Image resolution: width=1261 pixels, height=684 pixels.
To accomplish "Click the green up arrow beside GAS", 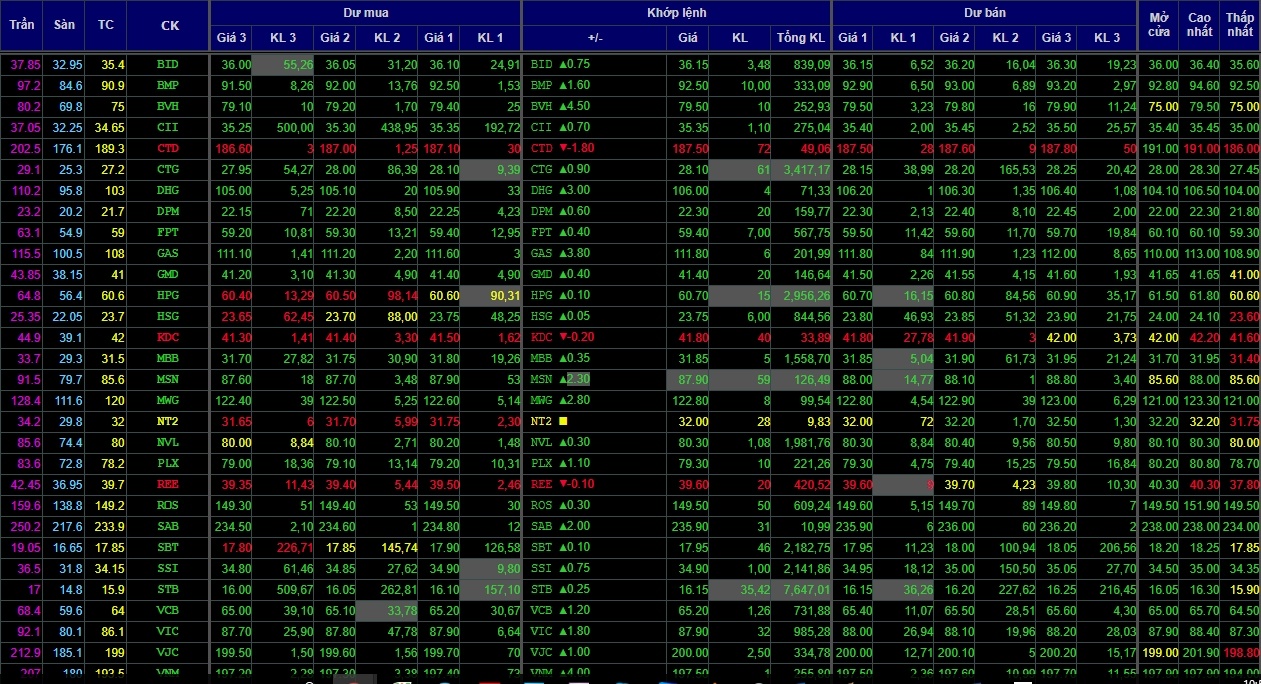I will (x=563, y=253).
